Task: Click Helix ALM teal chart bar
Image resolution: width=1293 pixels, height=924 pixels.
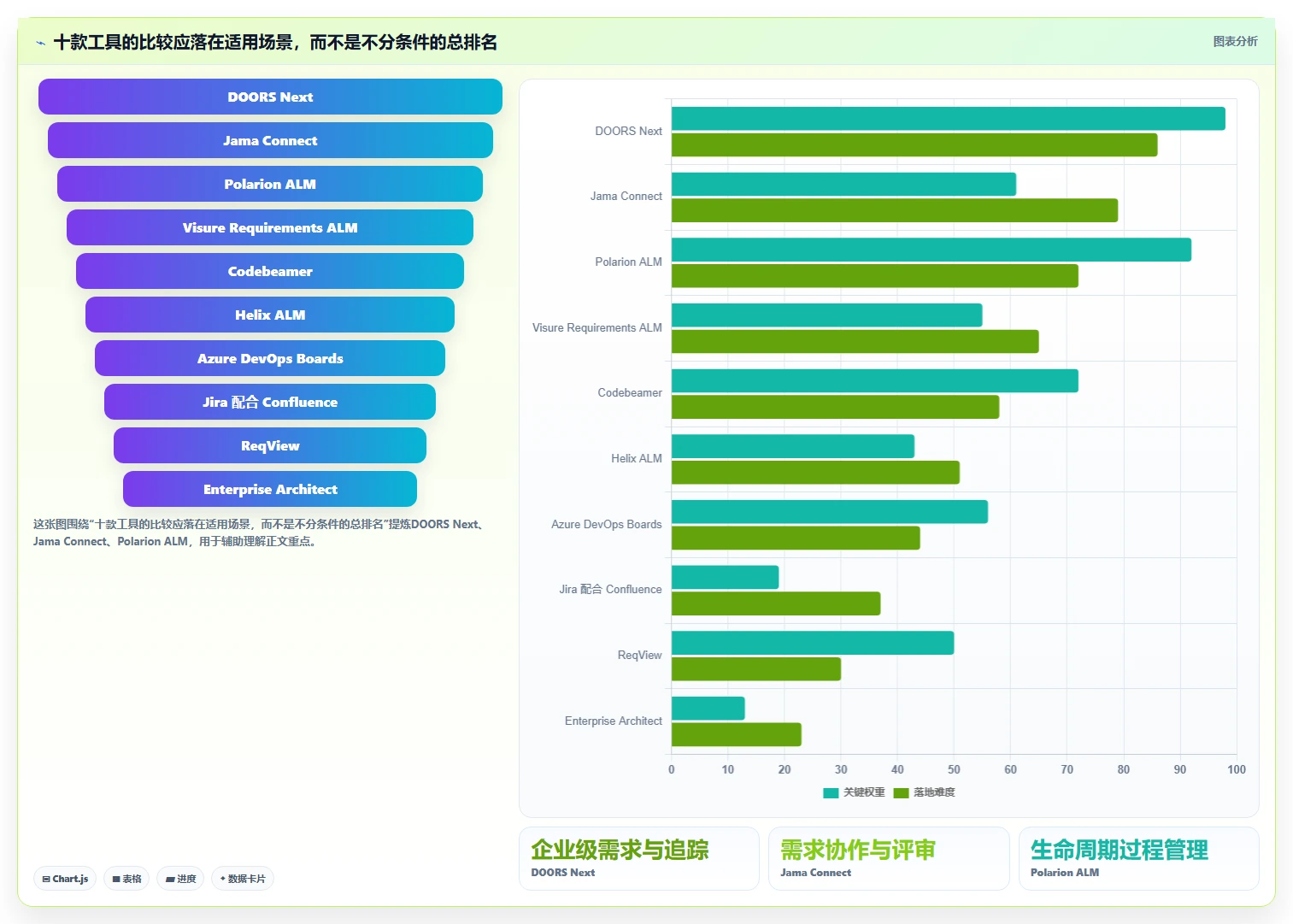Action: pyautogui.click(x=793, y=446)
